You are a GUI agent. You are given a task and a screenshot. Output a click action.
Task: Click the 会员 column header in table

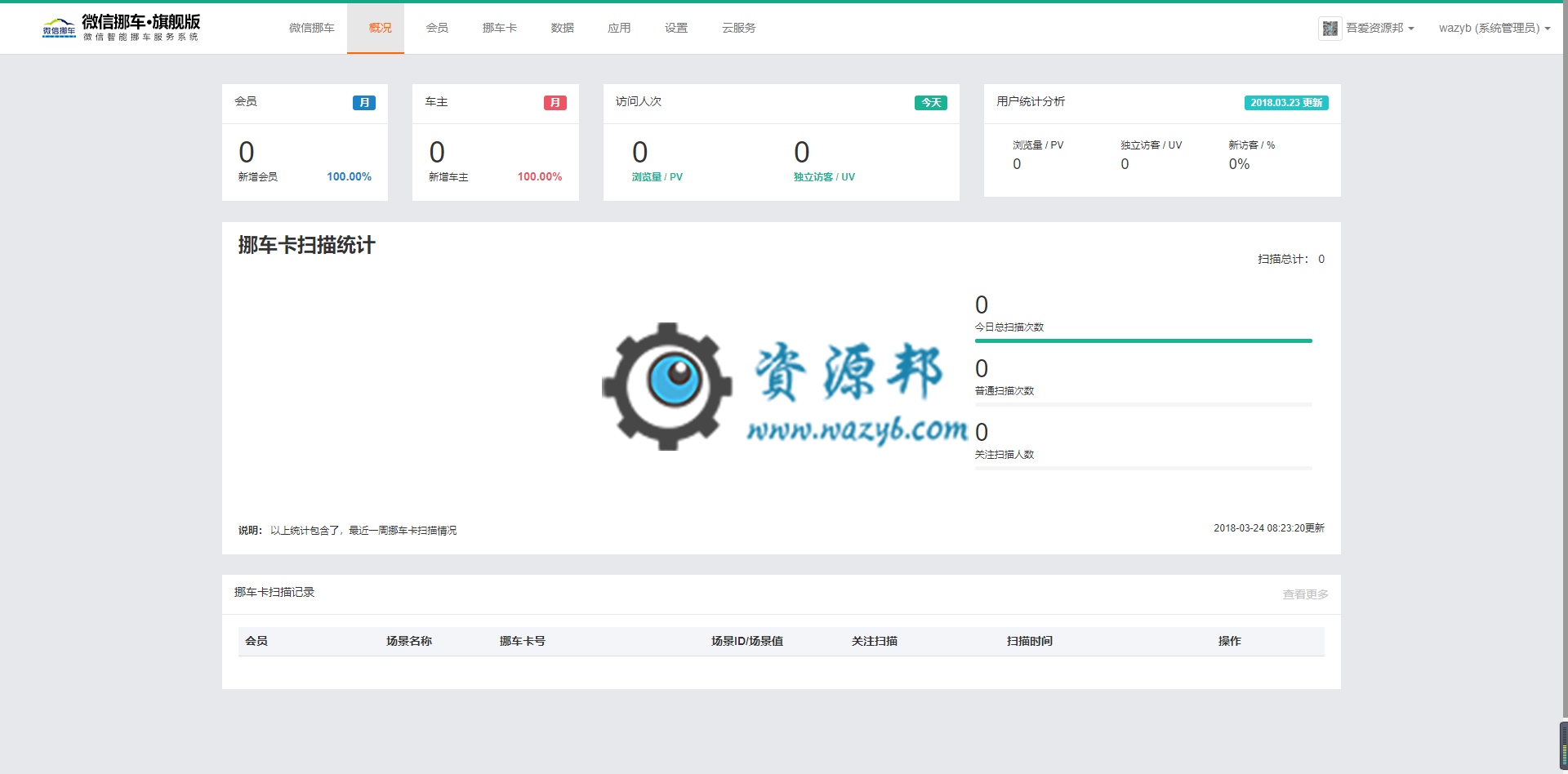coord(256,642)
